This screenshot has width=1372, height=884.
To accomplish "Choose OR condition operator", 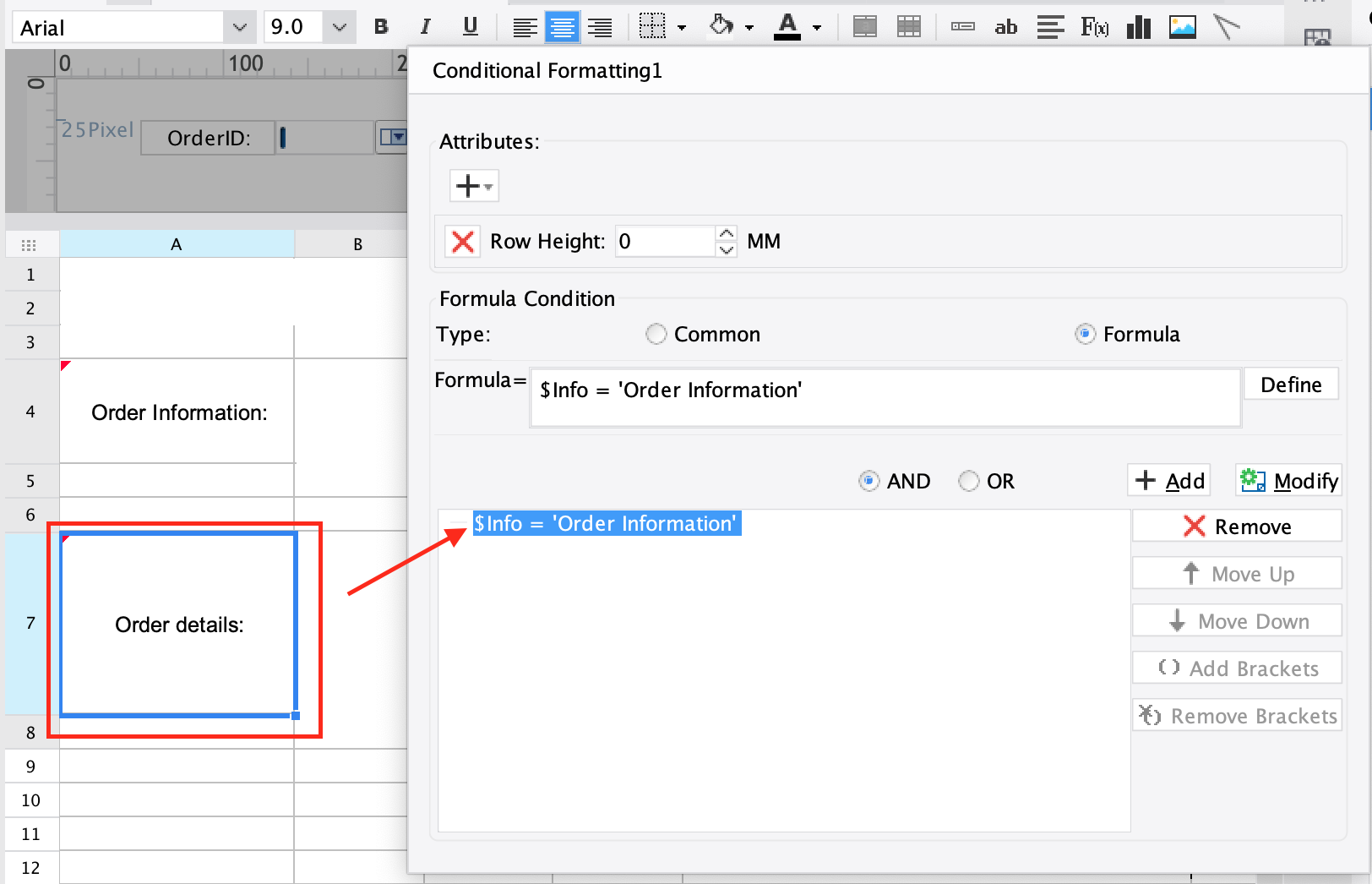I will (968, 481).
